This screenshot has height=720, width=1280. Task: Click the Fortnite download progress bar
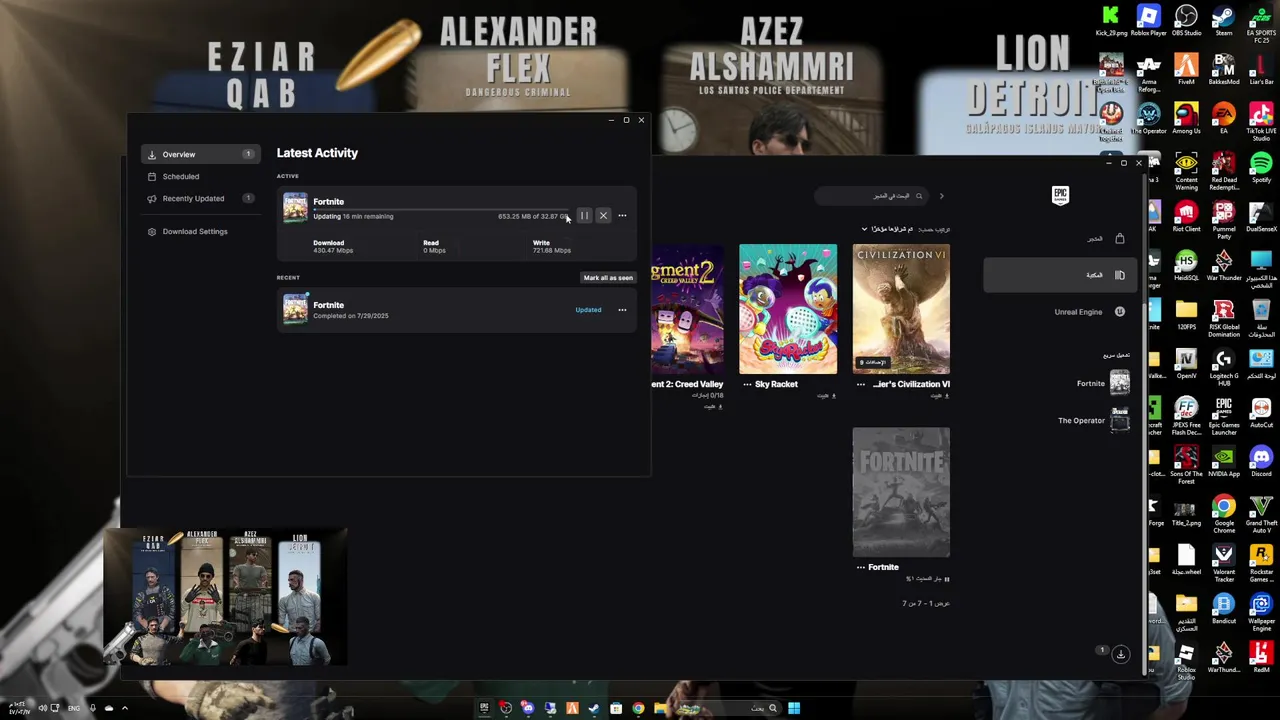(441, 210)
